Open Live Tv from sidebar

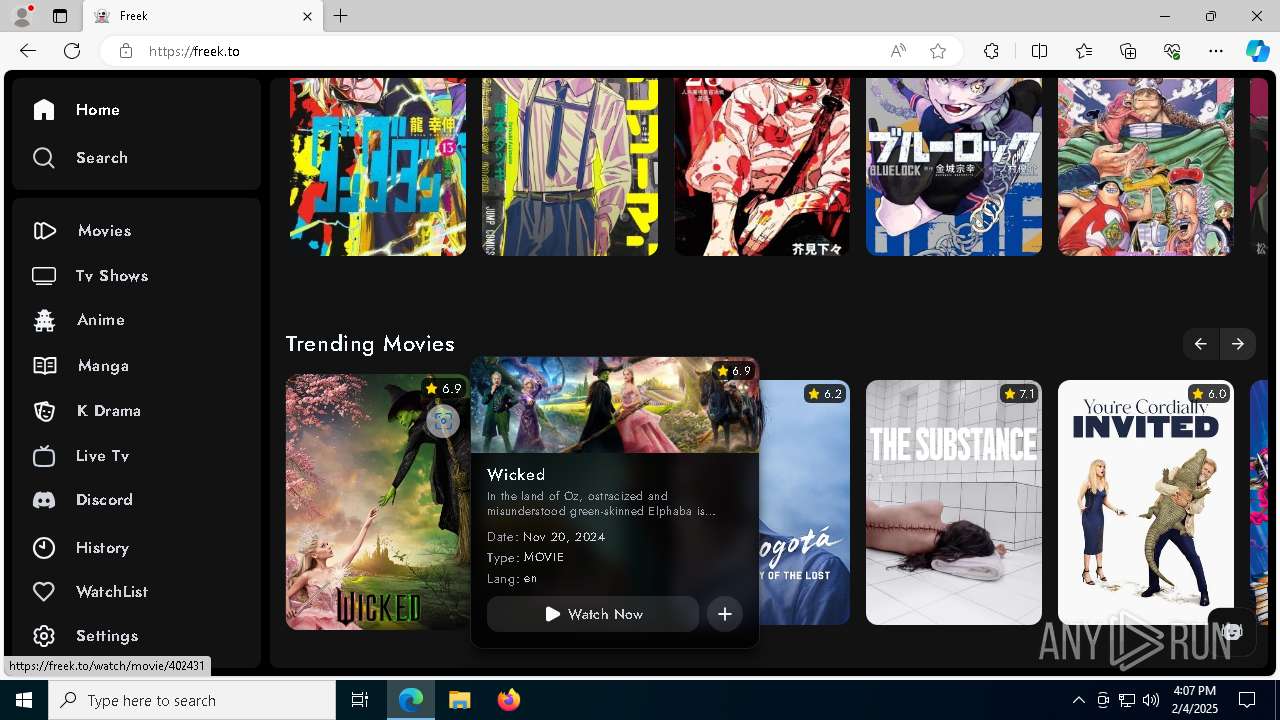coord(81,456)
